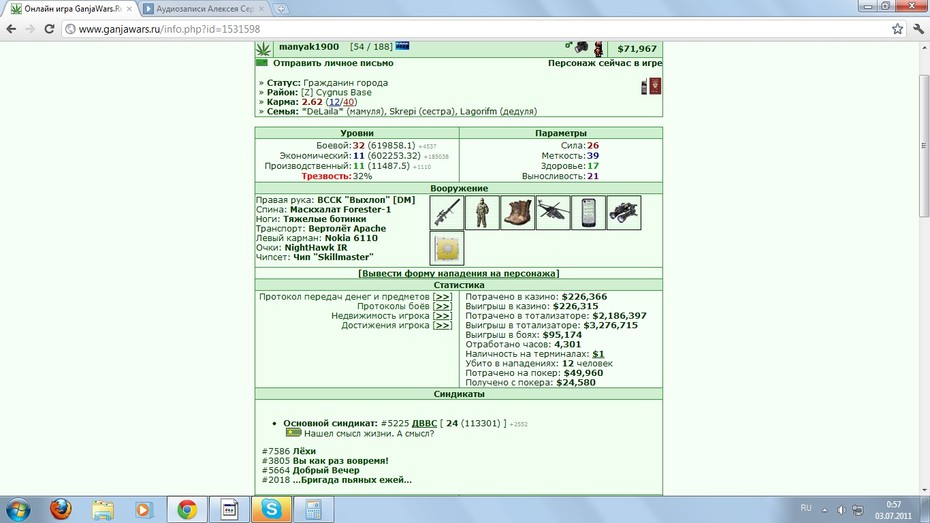Open the NightHawk IR goggles image

point(624,212)
